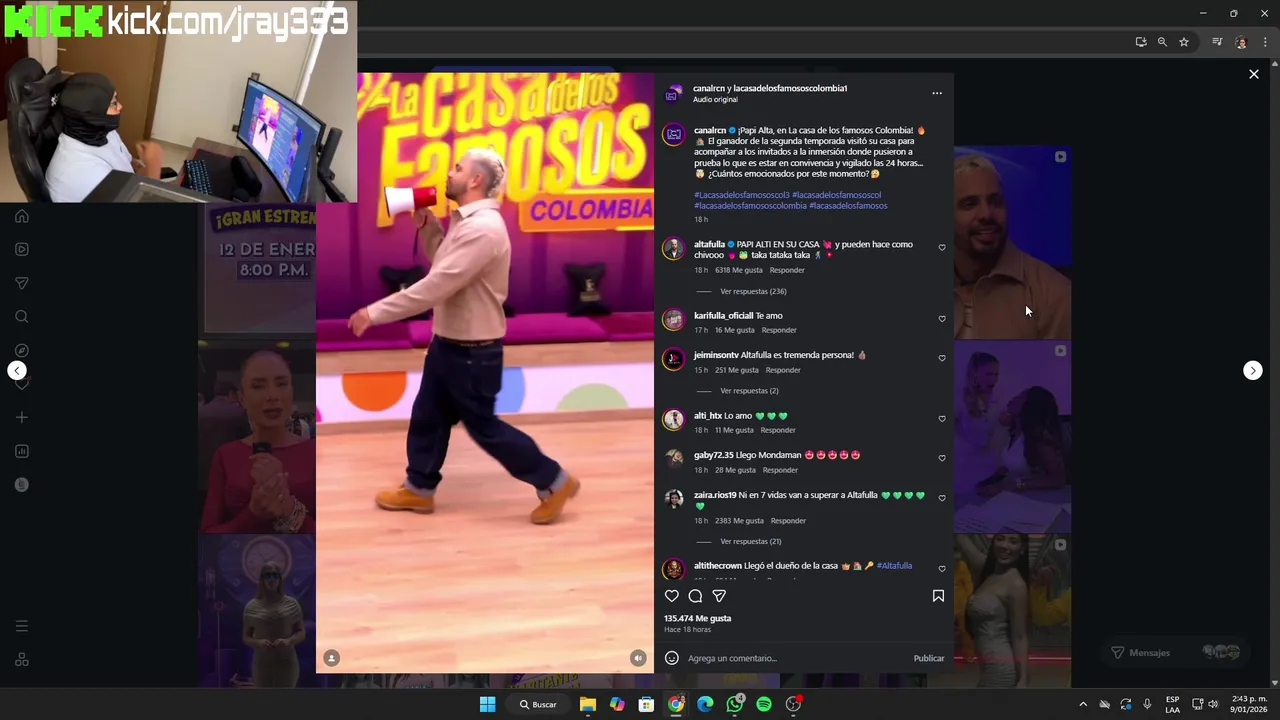Like zaira.rios19's comment heart

click(x=942, y=498)
